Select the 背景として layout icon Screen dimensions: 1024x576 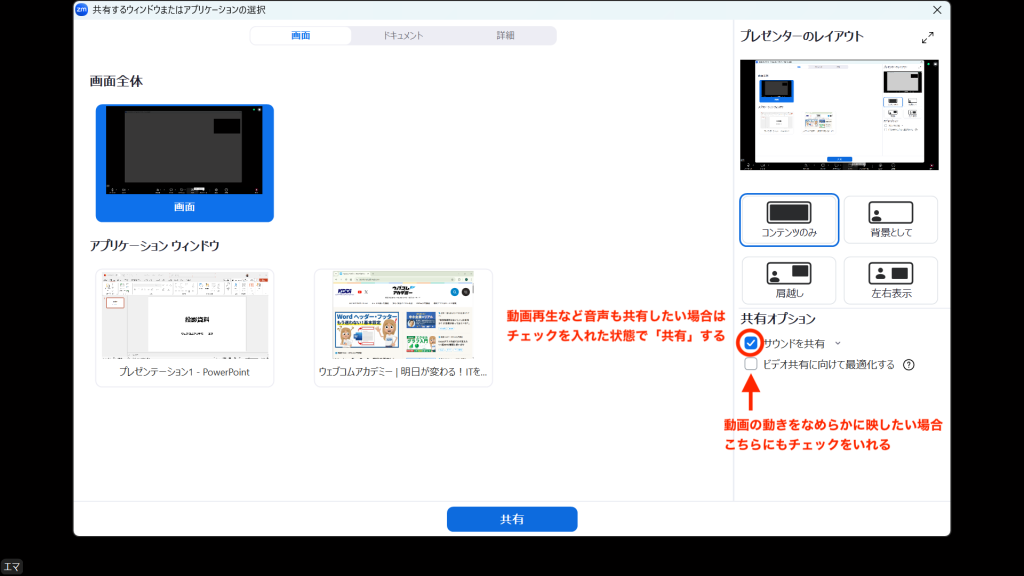click(x=889, y=219)
